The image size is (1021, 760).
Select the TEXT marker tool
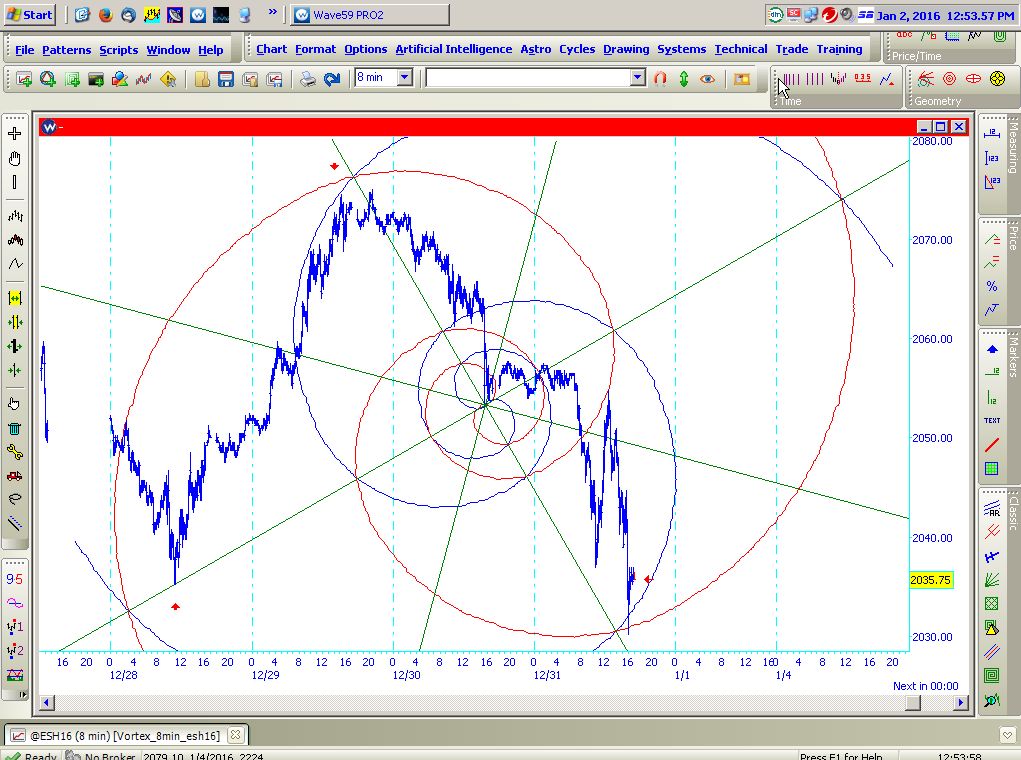(992, 421)
